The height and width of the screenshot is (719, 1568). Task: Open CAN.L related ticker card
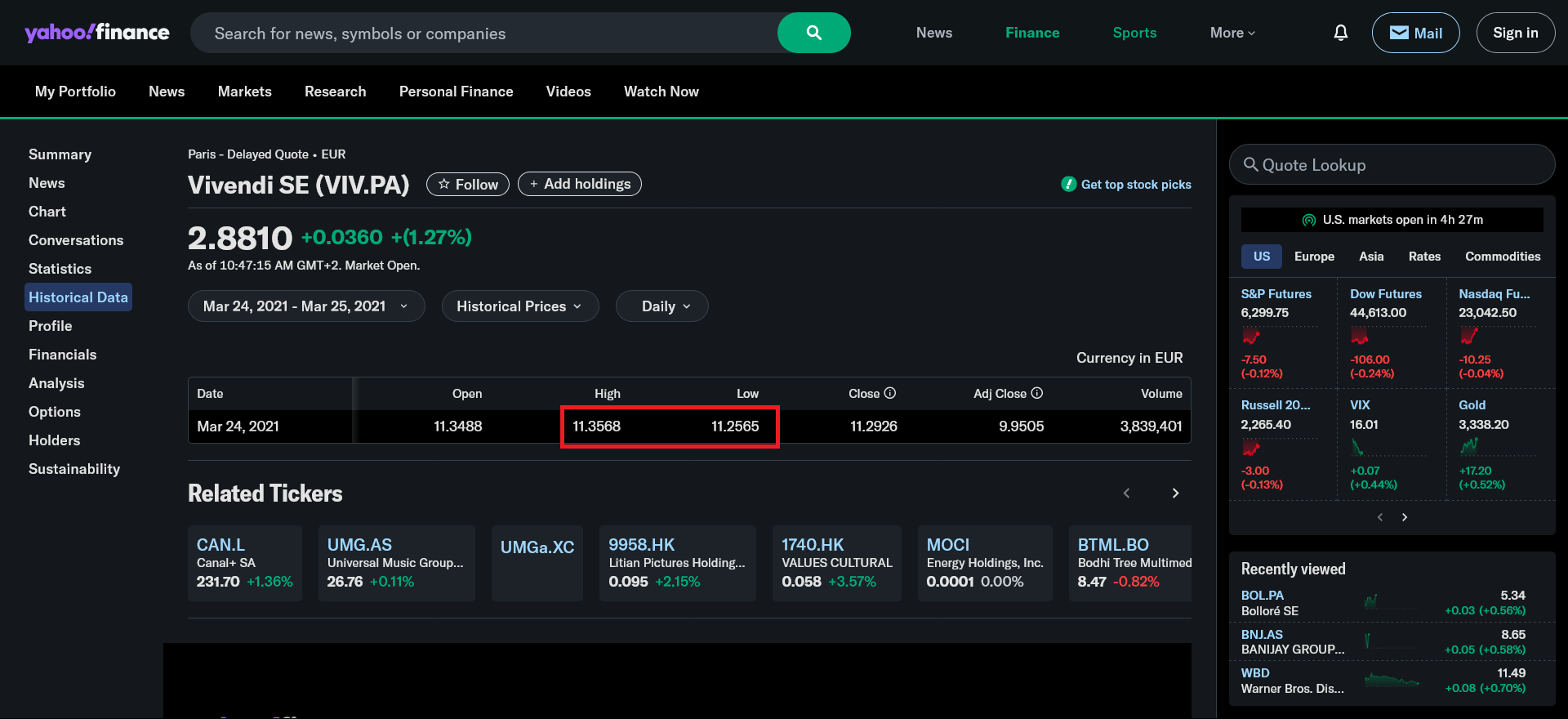point(245,563)
